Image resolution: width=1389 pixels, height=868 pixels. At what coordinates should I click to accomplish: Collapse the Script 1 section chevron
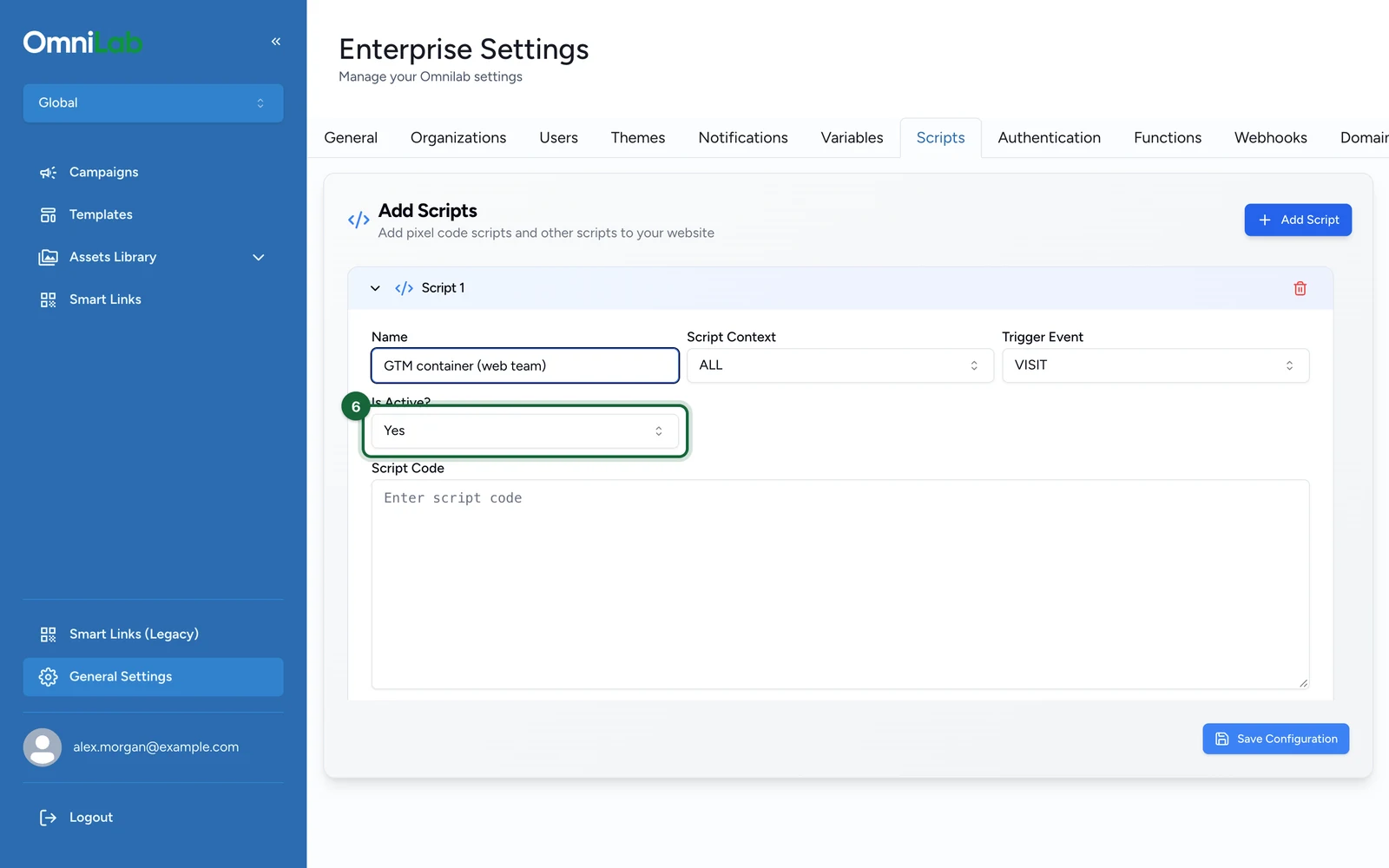click(x=375, y=288)
